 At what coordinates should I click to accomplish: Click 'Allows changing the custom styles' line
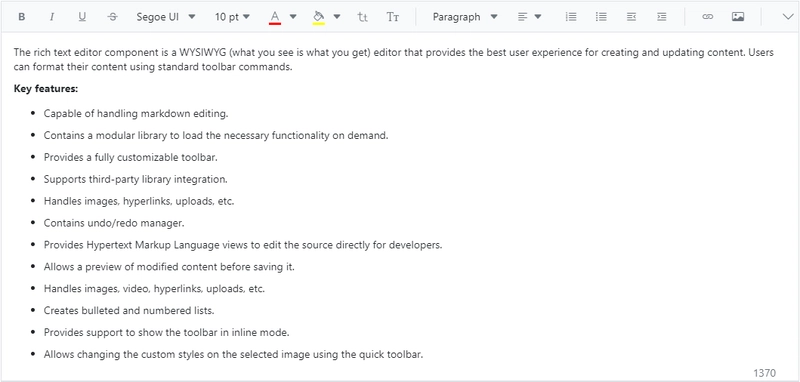(x=233, y=354)
